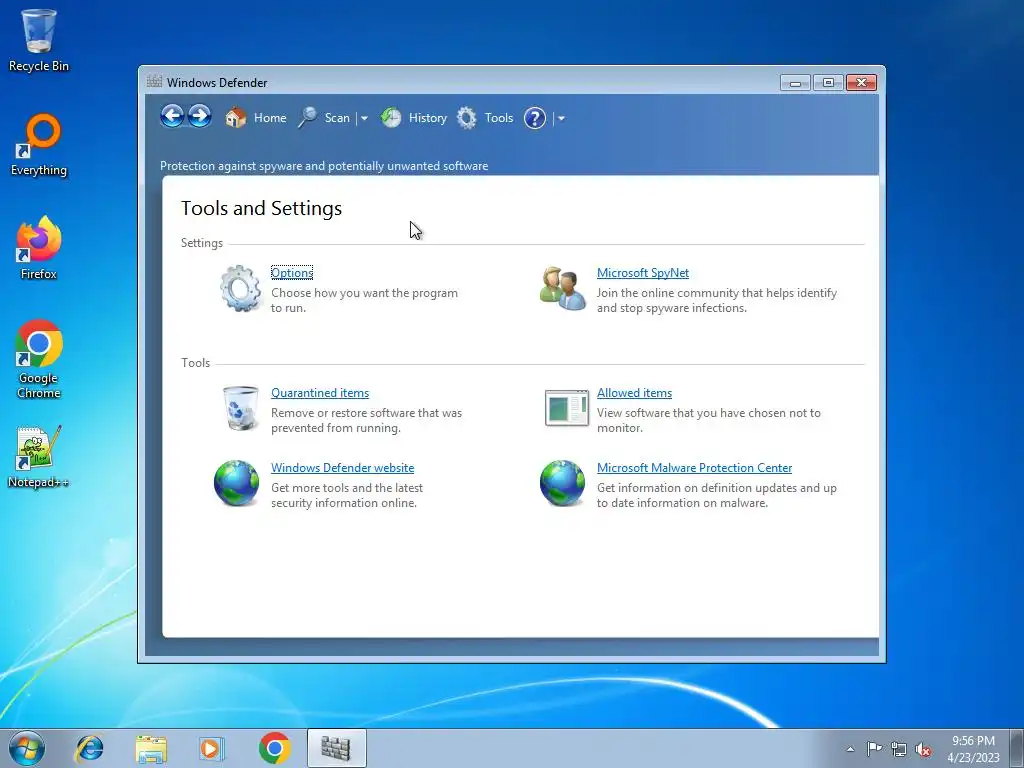Image resolution: width=1024 pixels, height=768 pixels.
Task: Start a scan via magnifying glass icon
Action: (308, 118)
